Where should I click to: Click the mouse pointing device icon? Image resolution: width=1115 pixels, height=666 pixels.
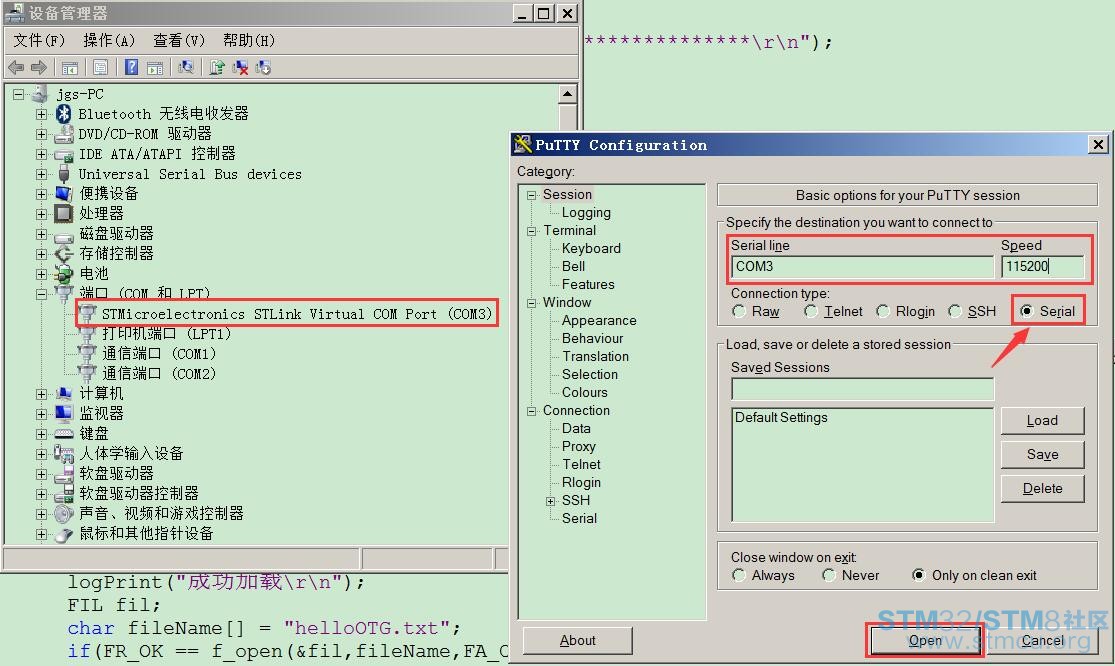[x=64, y=534]
